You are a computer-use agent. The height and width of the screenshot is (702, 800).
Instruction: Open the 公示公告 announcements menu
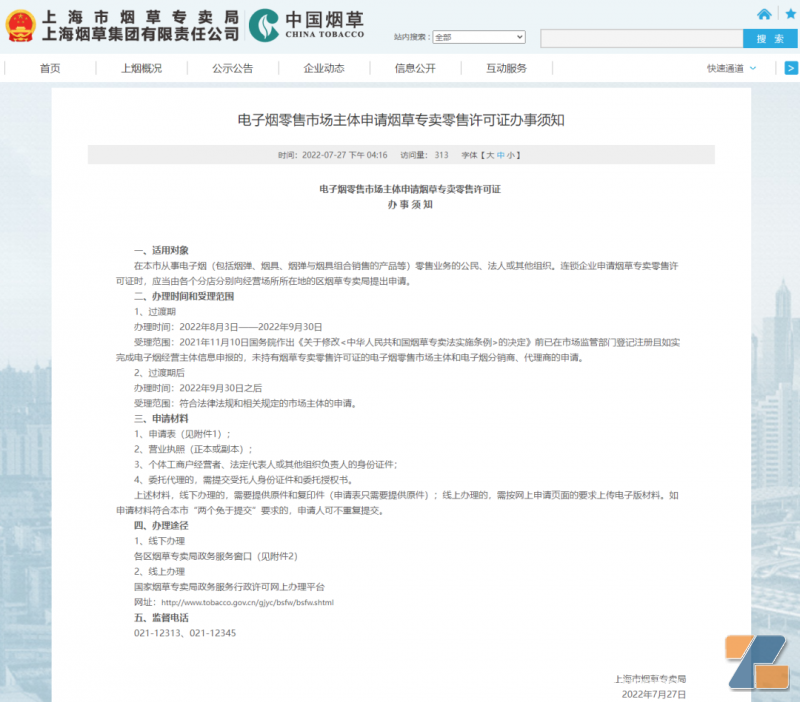click(x=233, y=68)
